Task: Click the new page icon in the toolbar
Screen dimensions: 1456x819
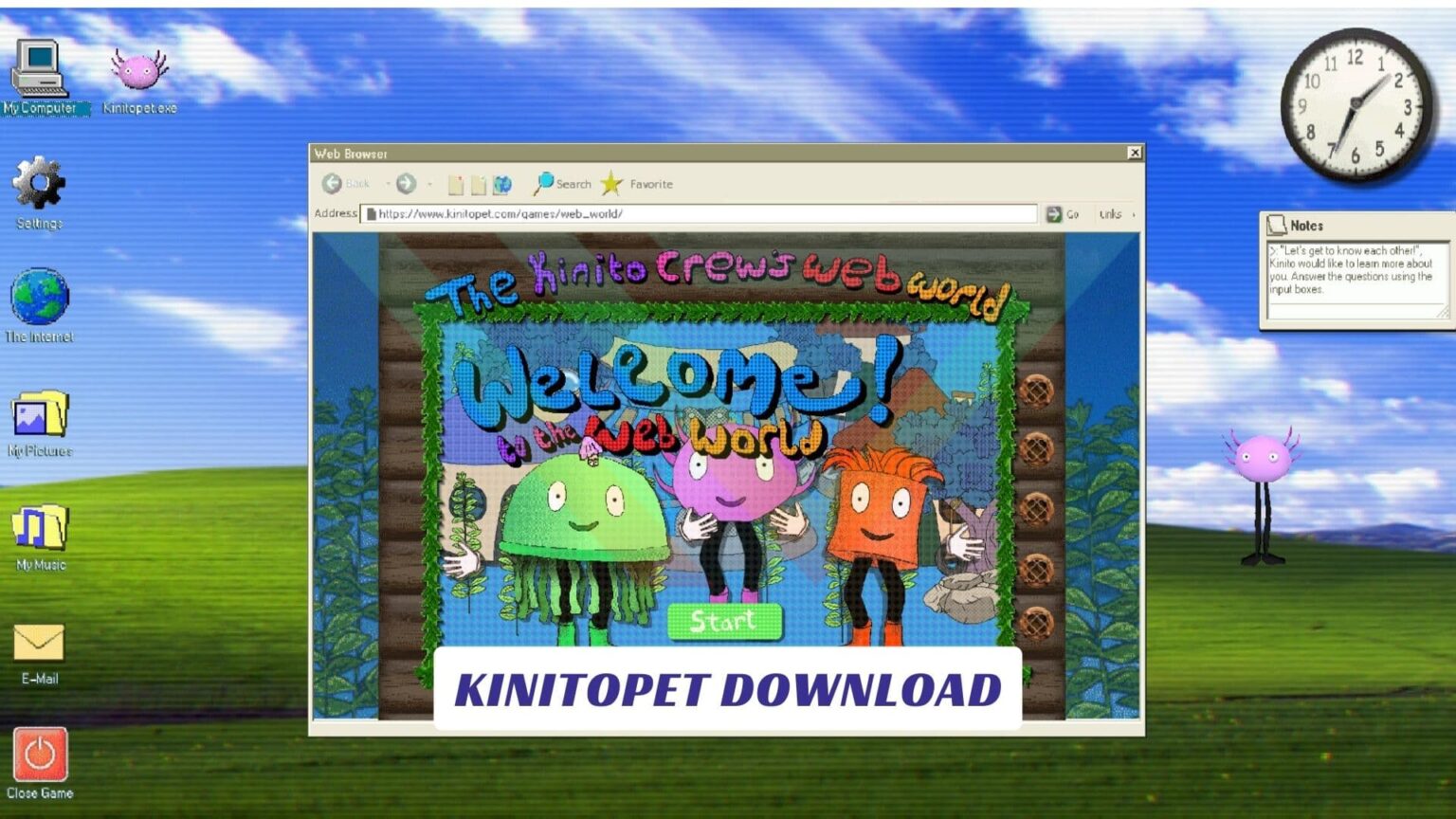Action: coord(458,183)
